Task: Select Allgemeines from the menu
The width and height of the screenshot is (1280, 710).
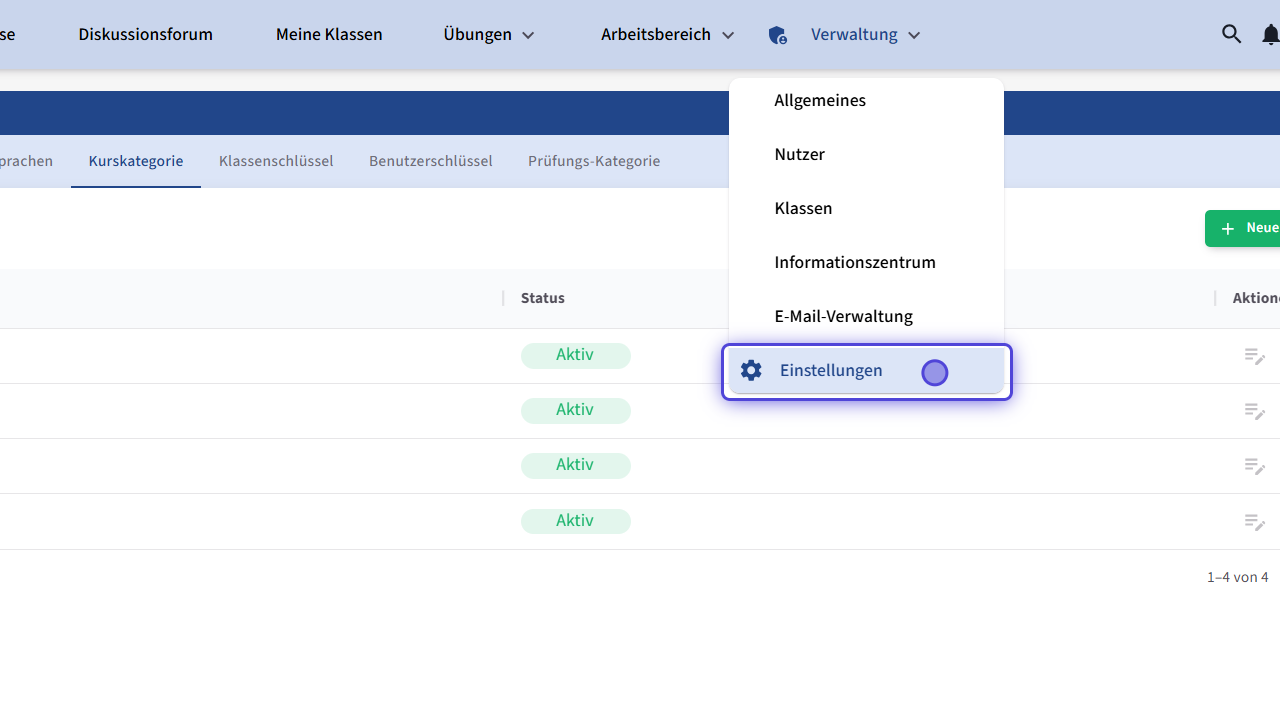Action: 820,100
